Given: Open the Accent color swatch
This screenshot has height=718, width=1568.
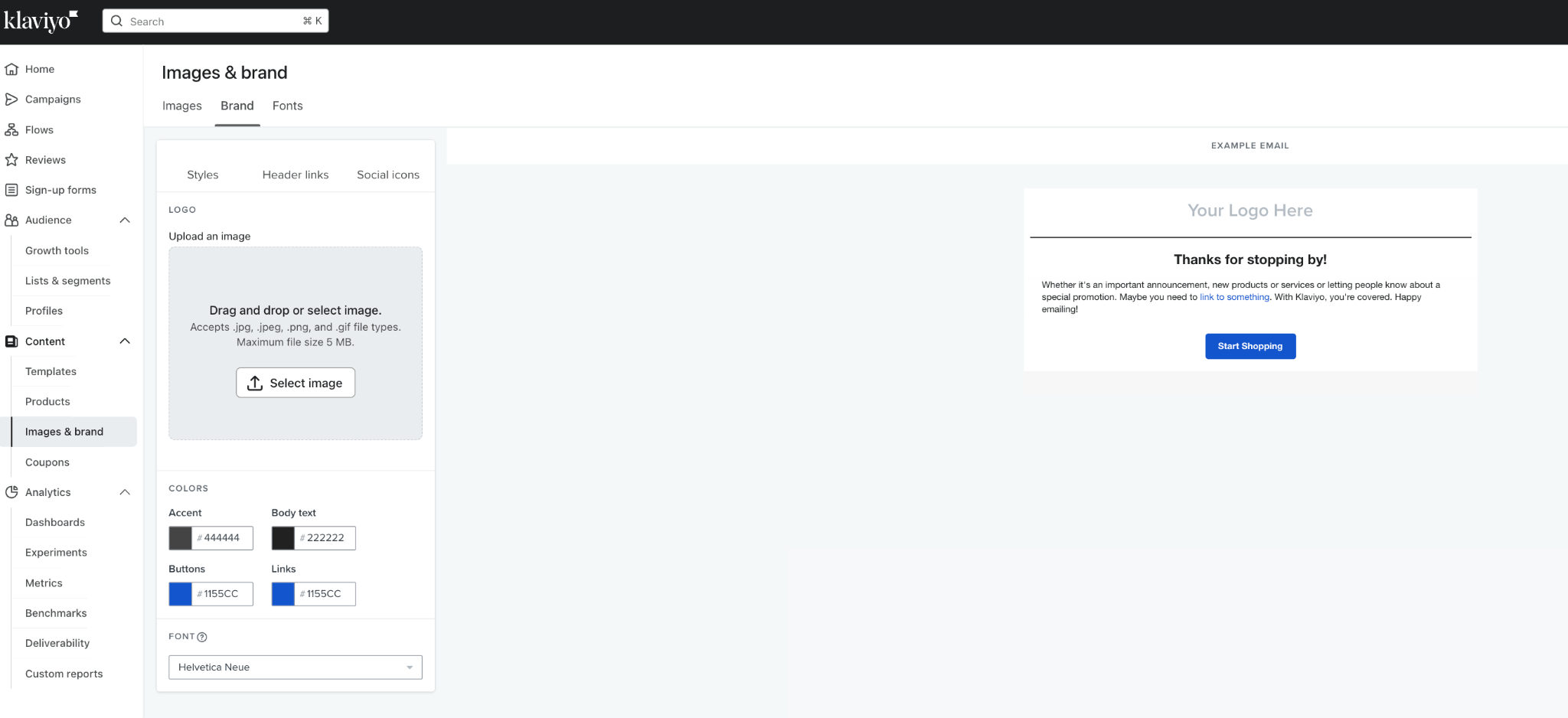Looking at the screenshot, I should [181, 538].
